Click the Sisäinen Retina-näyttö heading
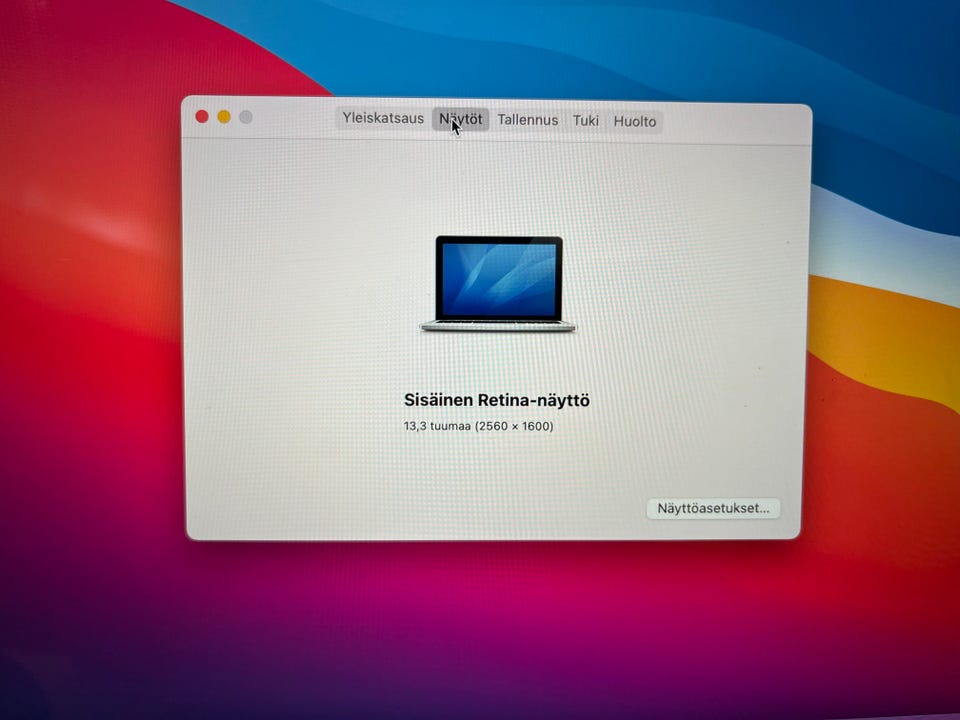The width and height of the screenshot is (960, 720). (x=497, y=400)
